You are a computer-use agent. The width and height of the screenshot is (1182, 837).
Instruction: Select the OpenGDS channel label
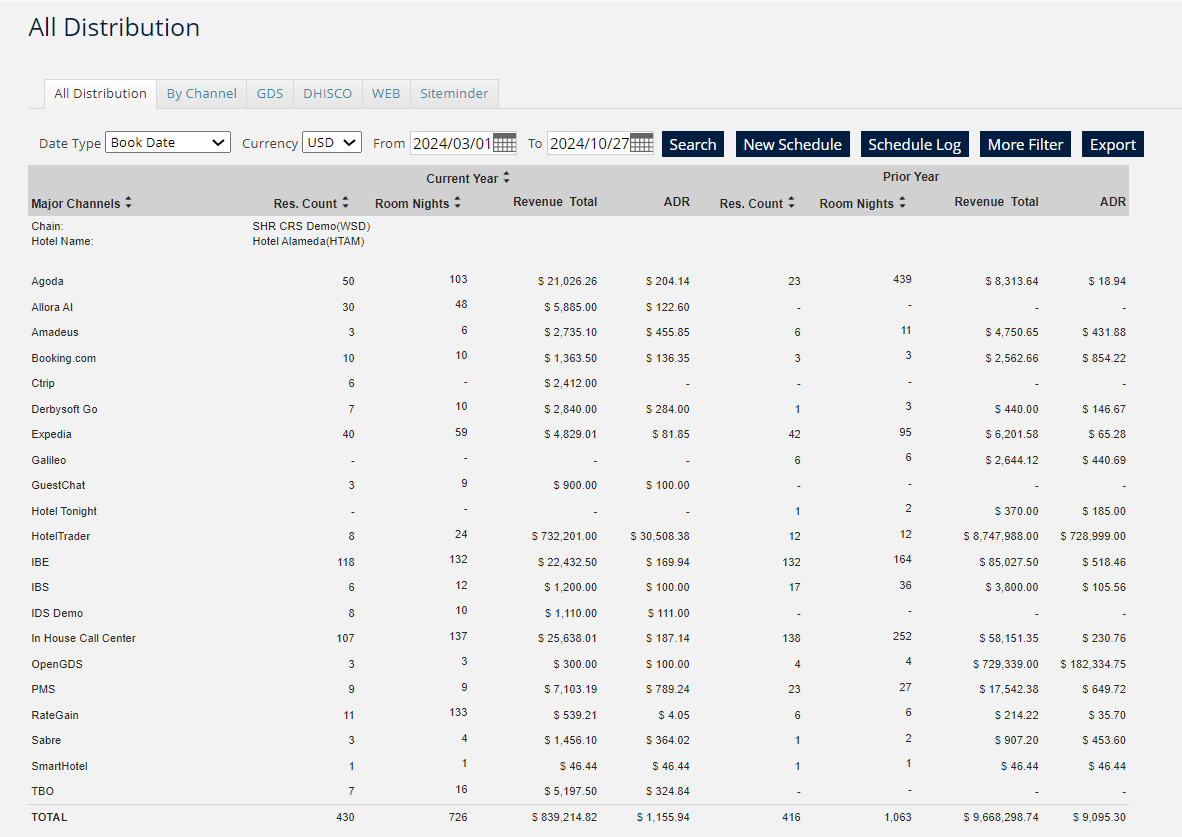pos(57,664)
